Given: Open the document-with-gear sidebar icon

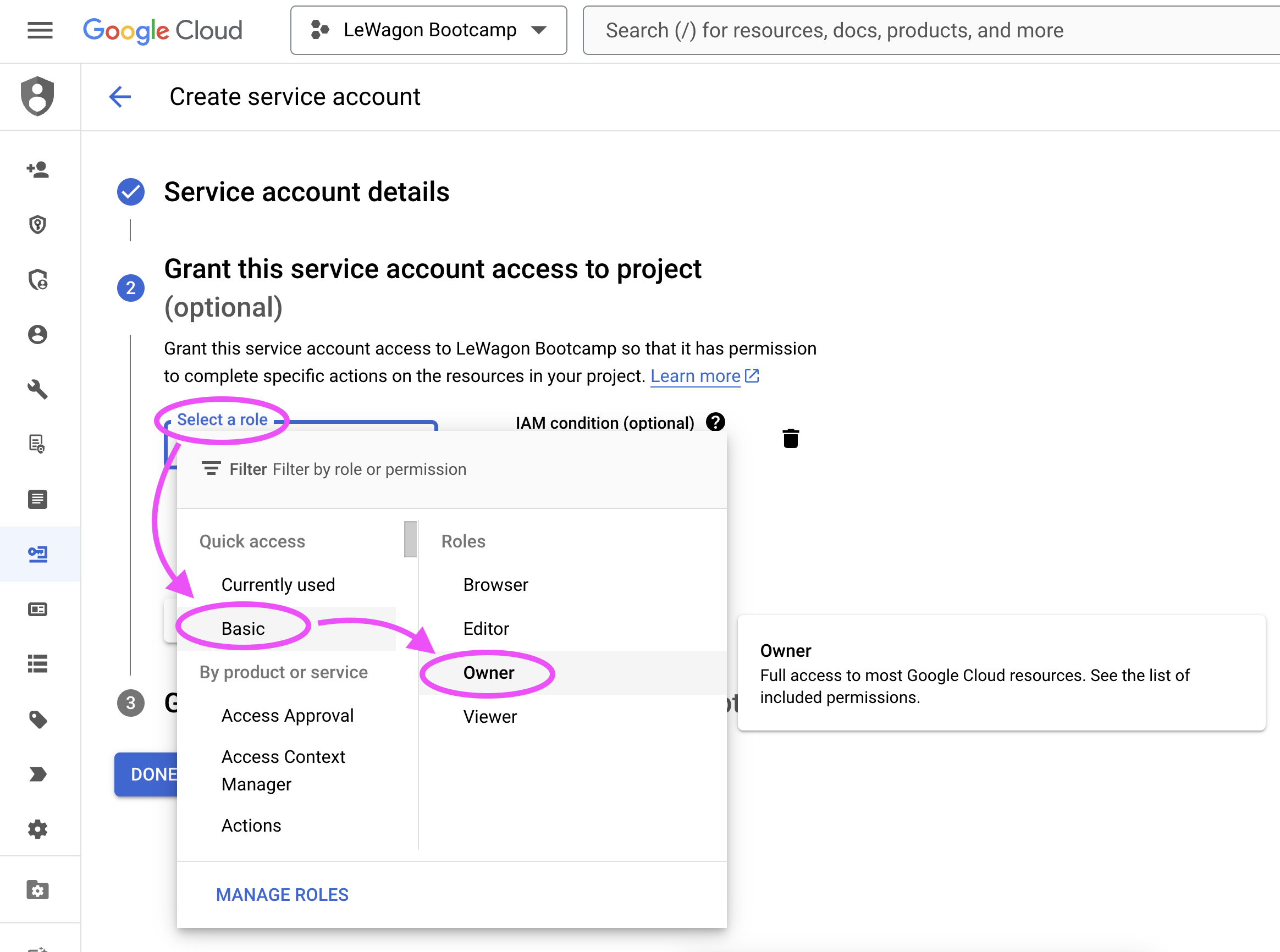Looking at the screenshot, I should click(x=37, y=444).
